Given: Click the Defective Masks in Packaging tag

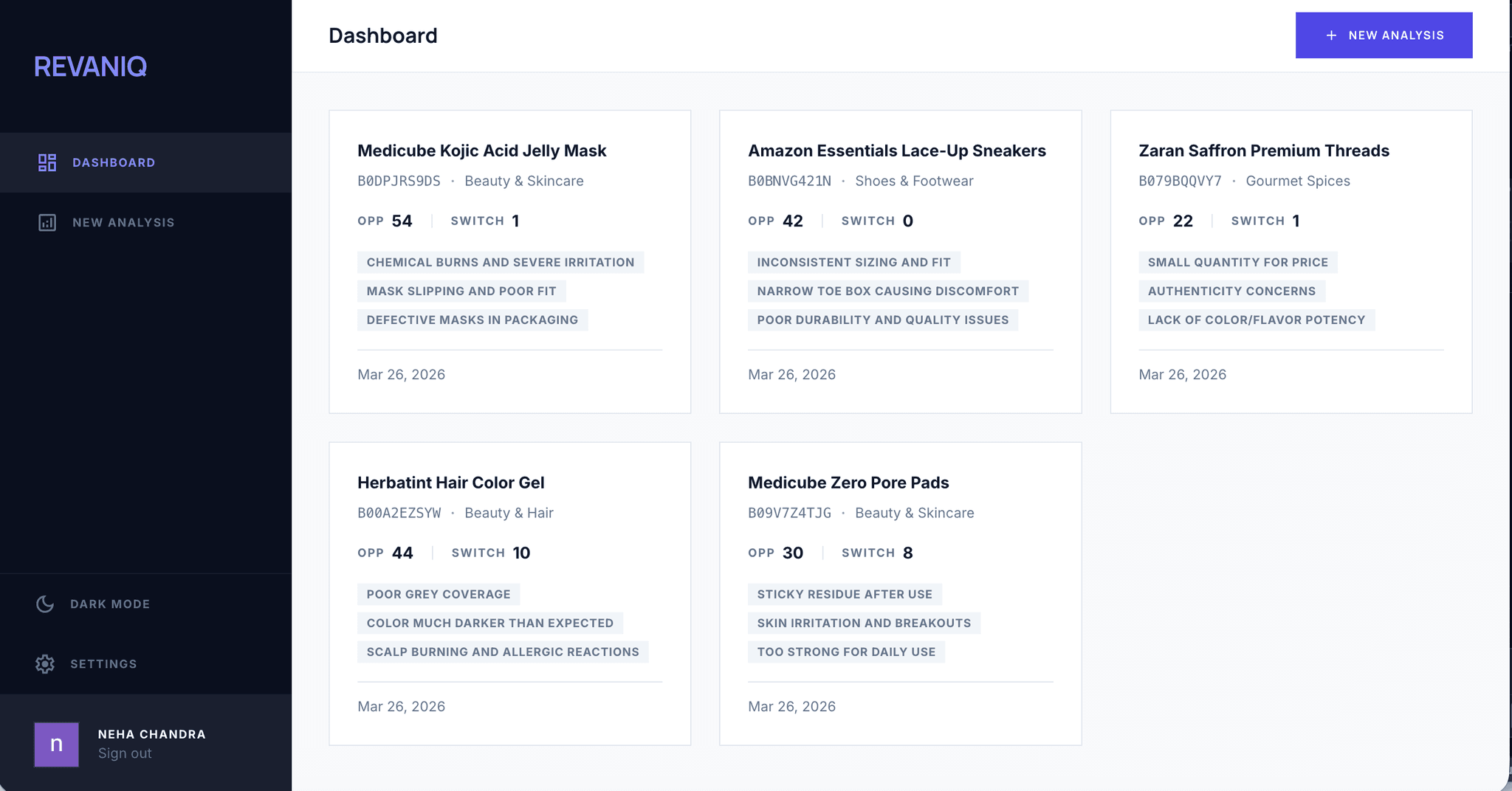Looking at the screenshot, I should pos(472,319).
